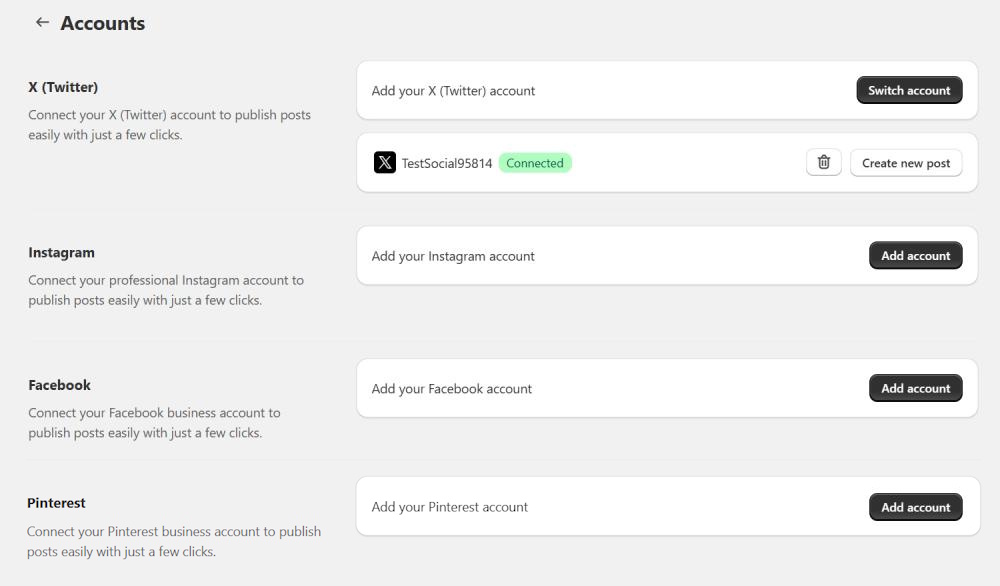
Task: Go back using the arrow beside Accounts
Action: (x=42, y=22)
